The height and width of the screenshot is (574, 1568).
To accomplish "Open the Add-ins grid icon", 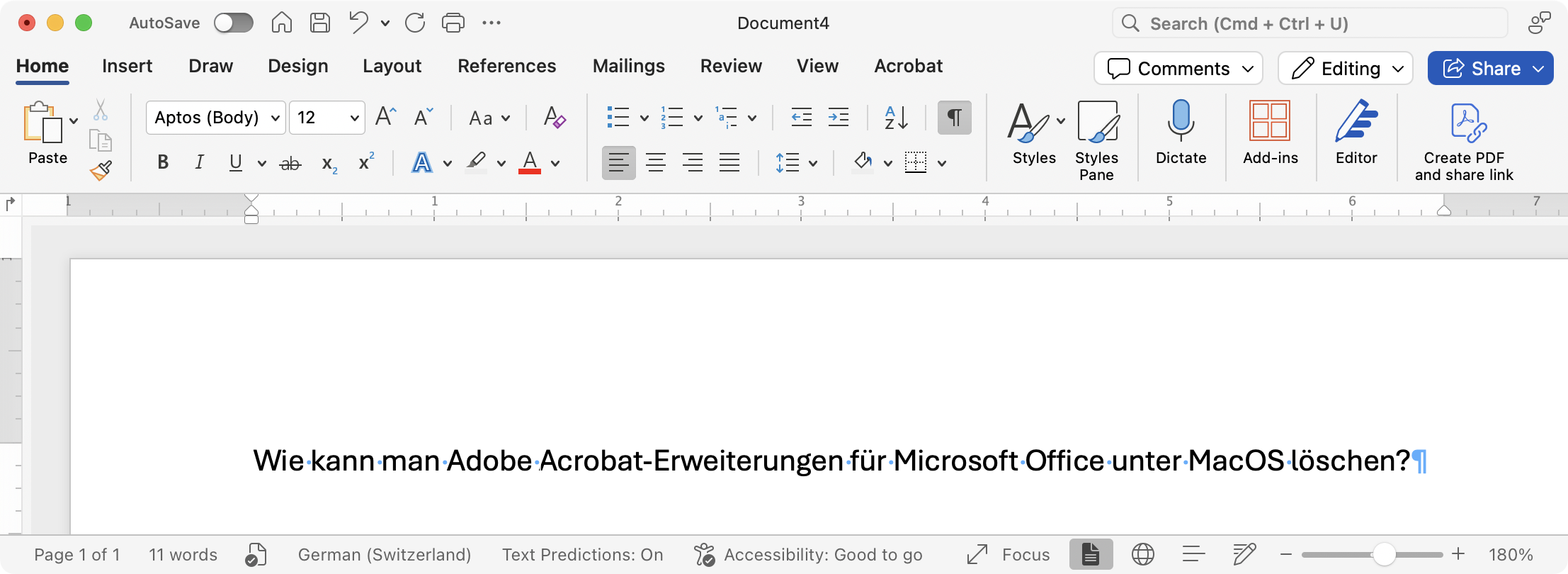I will (x=1270, y=120).
